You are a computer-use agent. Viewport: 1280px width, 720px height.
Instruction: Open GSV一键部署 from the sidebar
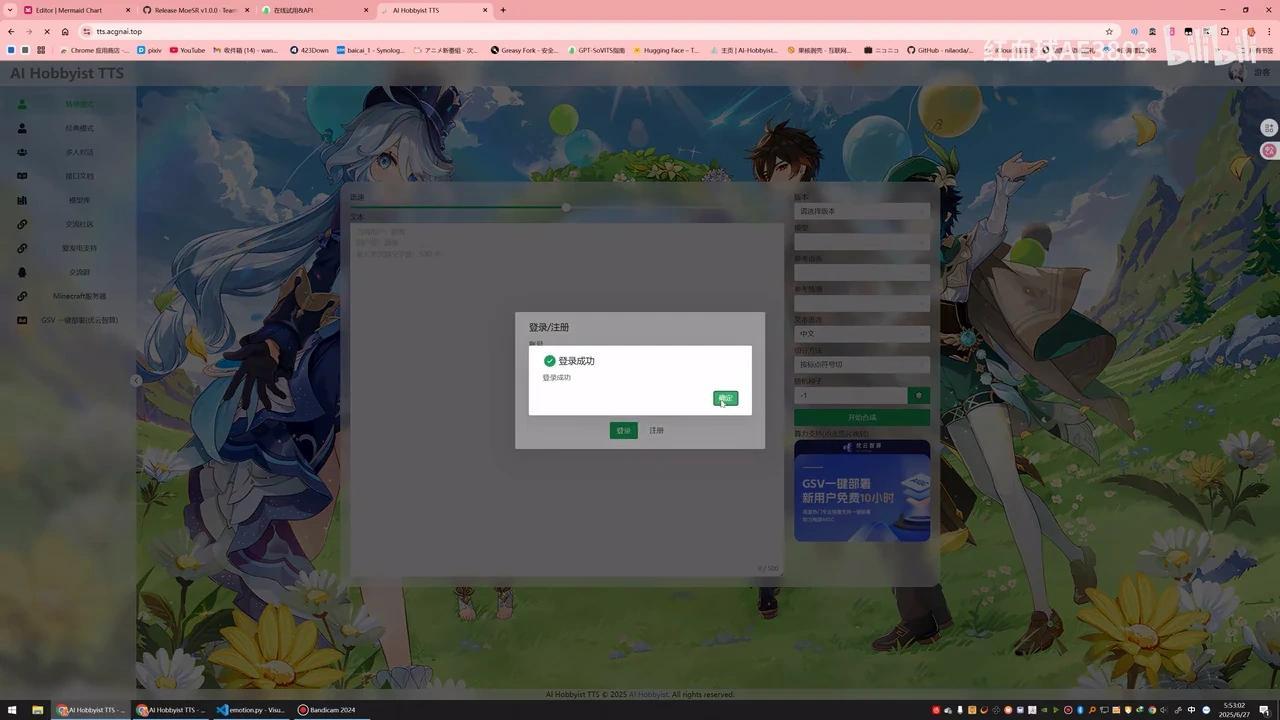point(22,319)
